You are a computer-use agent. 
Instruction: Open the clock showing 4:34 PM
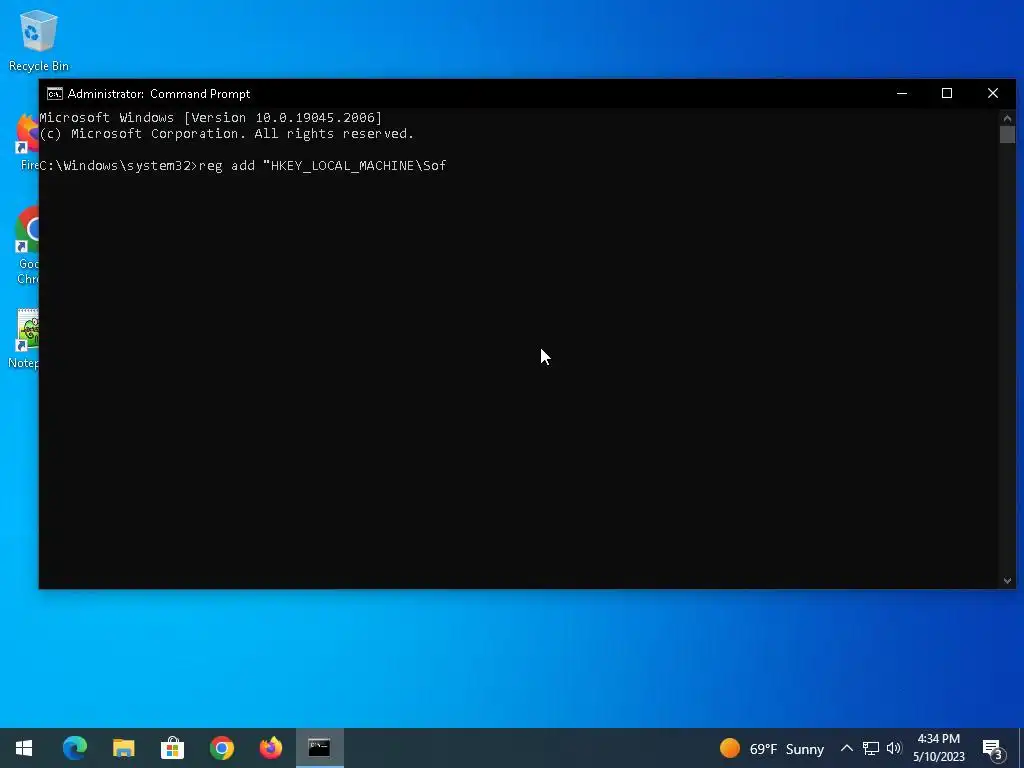(938, 748)
